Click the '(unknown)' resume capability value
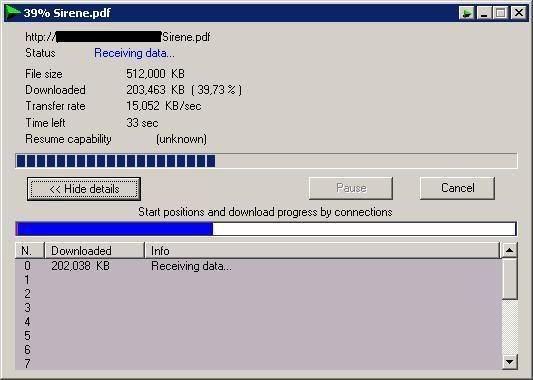The height and width of the screenshot is (380, 533). tap(181, 139)
